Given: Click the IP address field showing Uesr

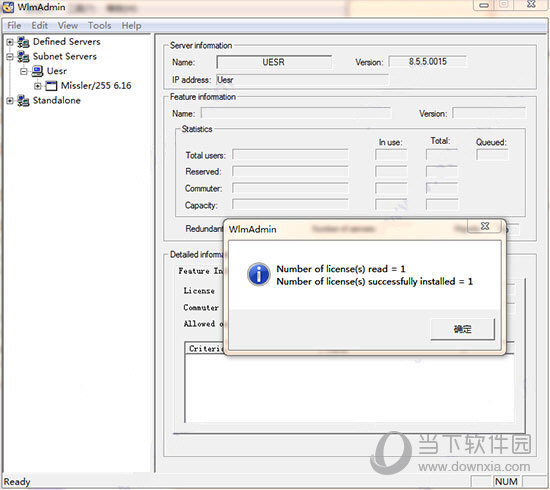Looking at the screenshot, I should [x=303, y=80].
